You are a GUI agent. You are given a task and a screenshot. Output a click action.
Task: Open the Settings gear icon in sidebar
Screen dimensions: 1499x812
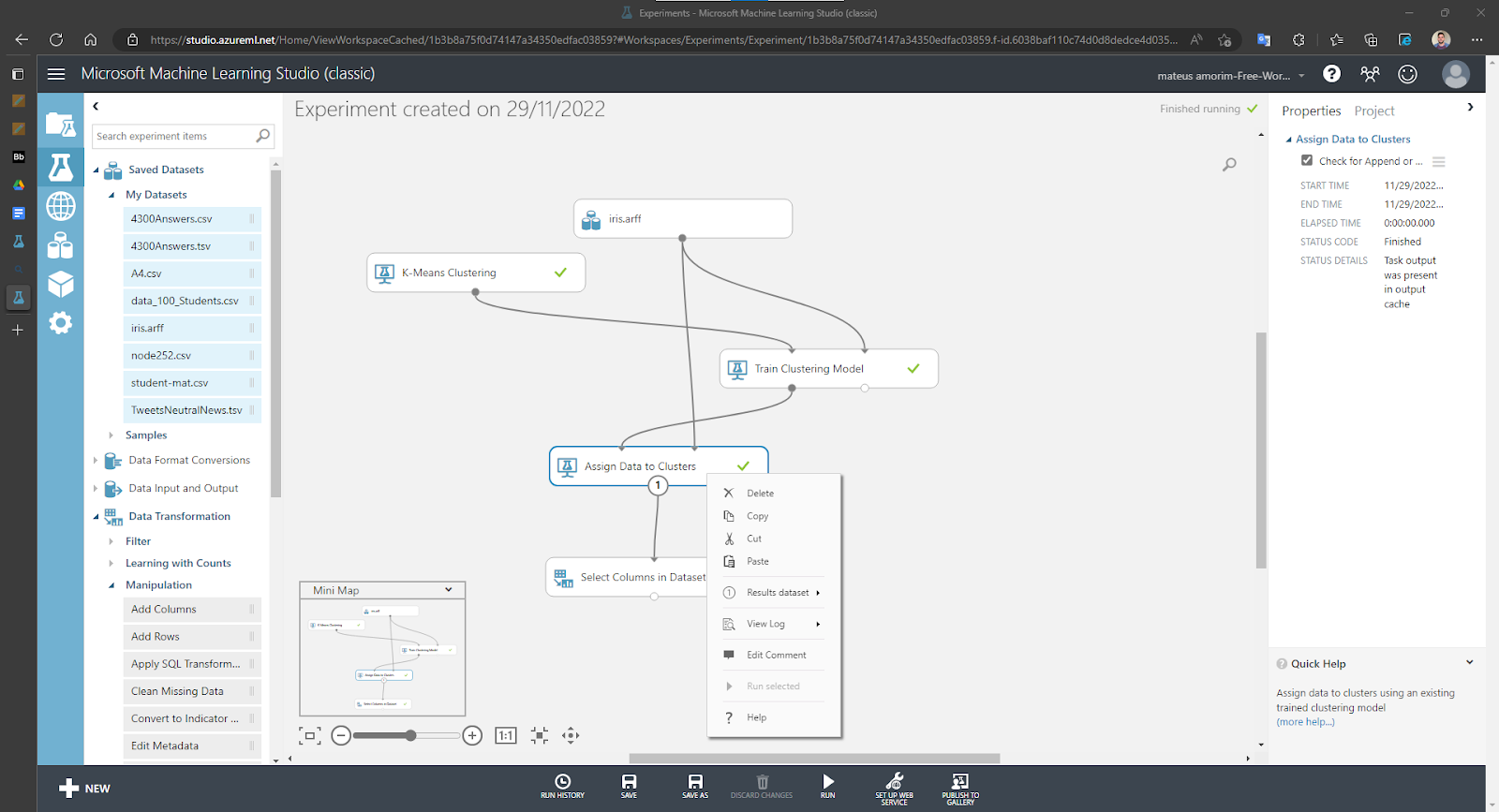coord(61,323)
